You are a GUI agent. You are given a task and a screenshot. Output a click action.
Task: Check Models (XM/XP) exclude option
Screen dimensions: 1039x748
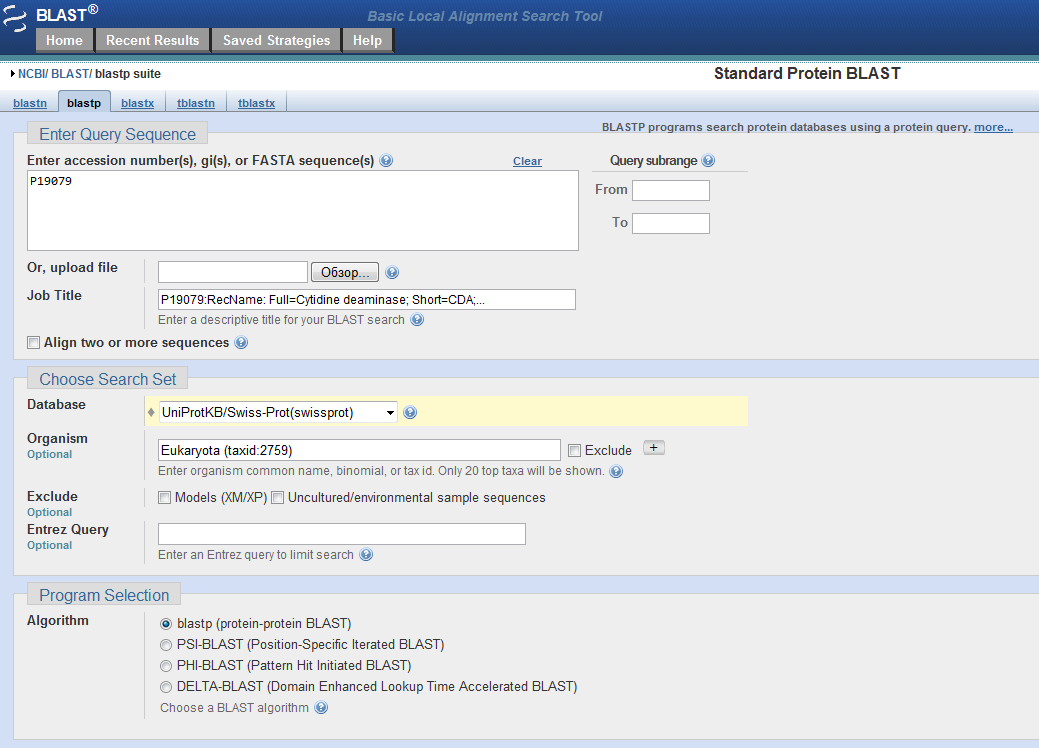[164, 498]
